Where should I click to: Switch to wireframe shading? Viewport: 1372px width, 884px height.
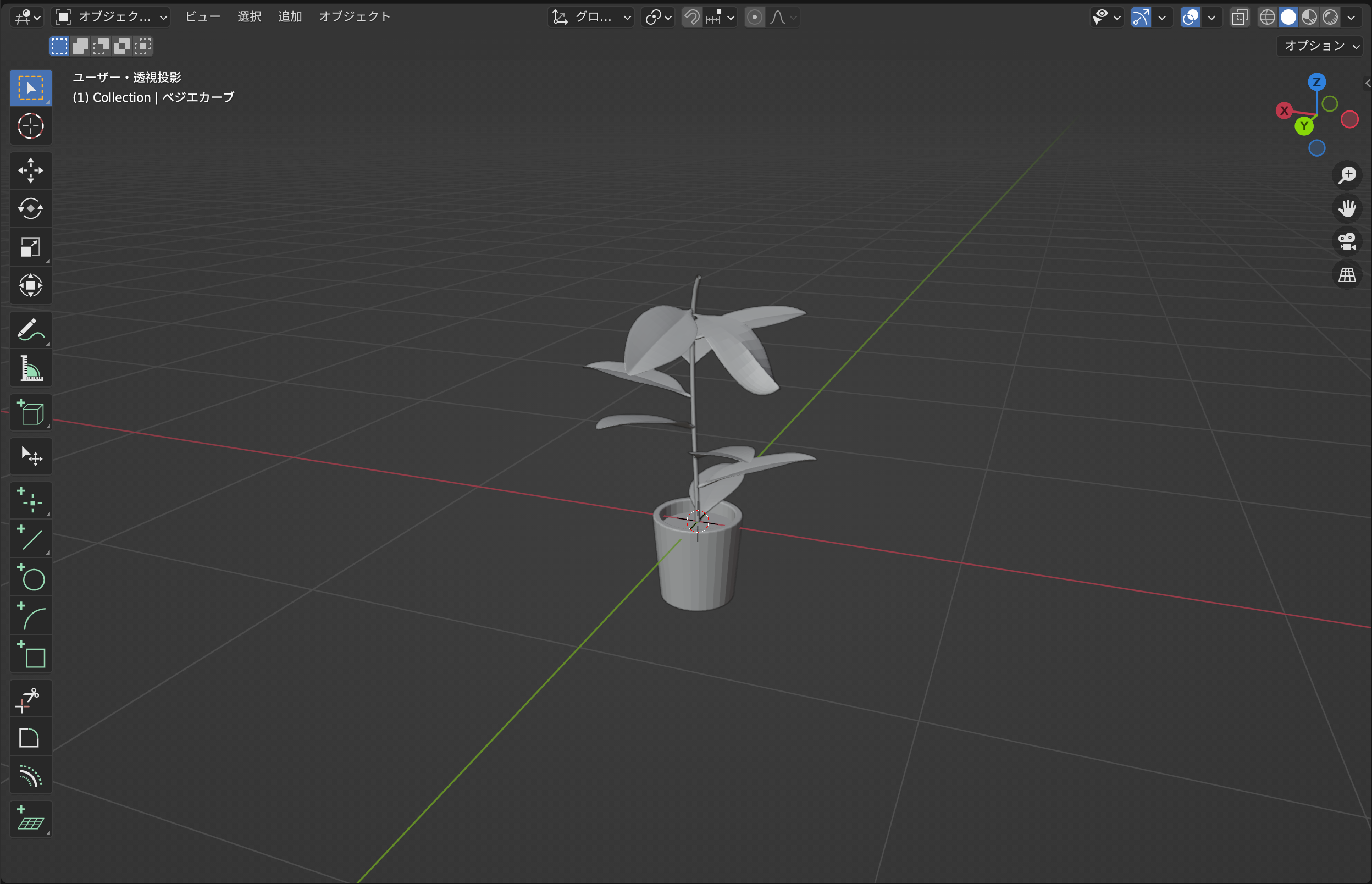[1267, 17]
